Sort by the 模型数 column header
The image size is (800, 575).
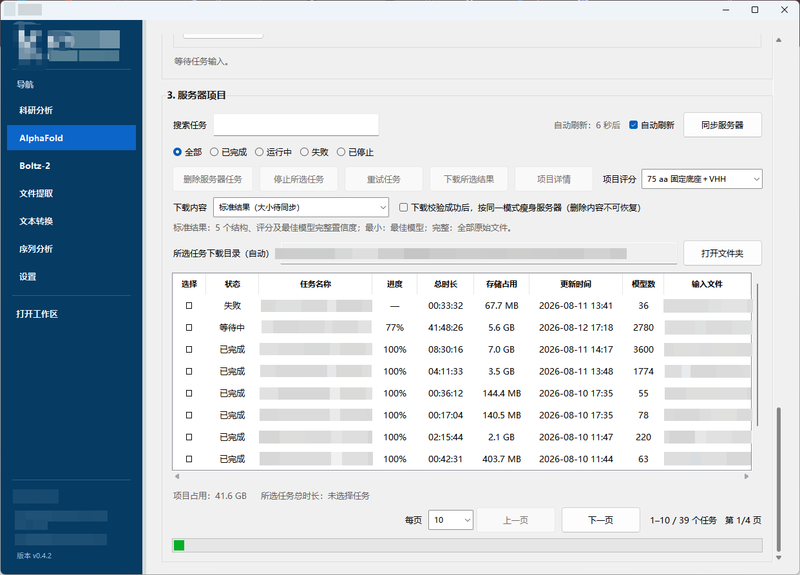pos(643,284)
